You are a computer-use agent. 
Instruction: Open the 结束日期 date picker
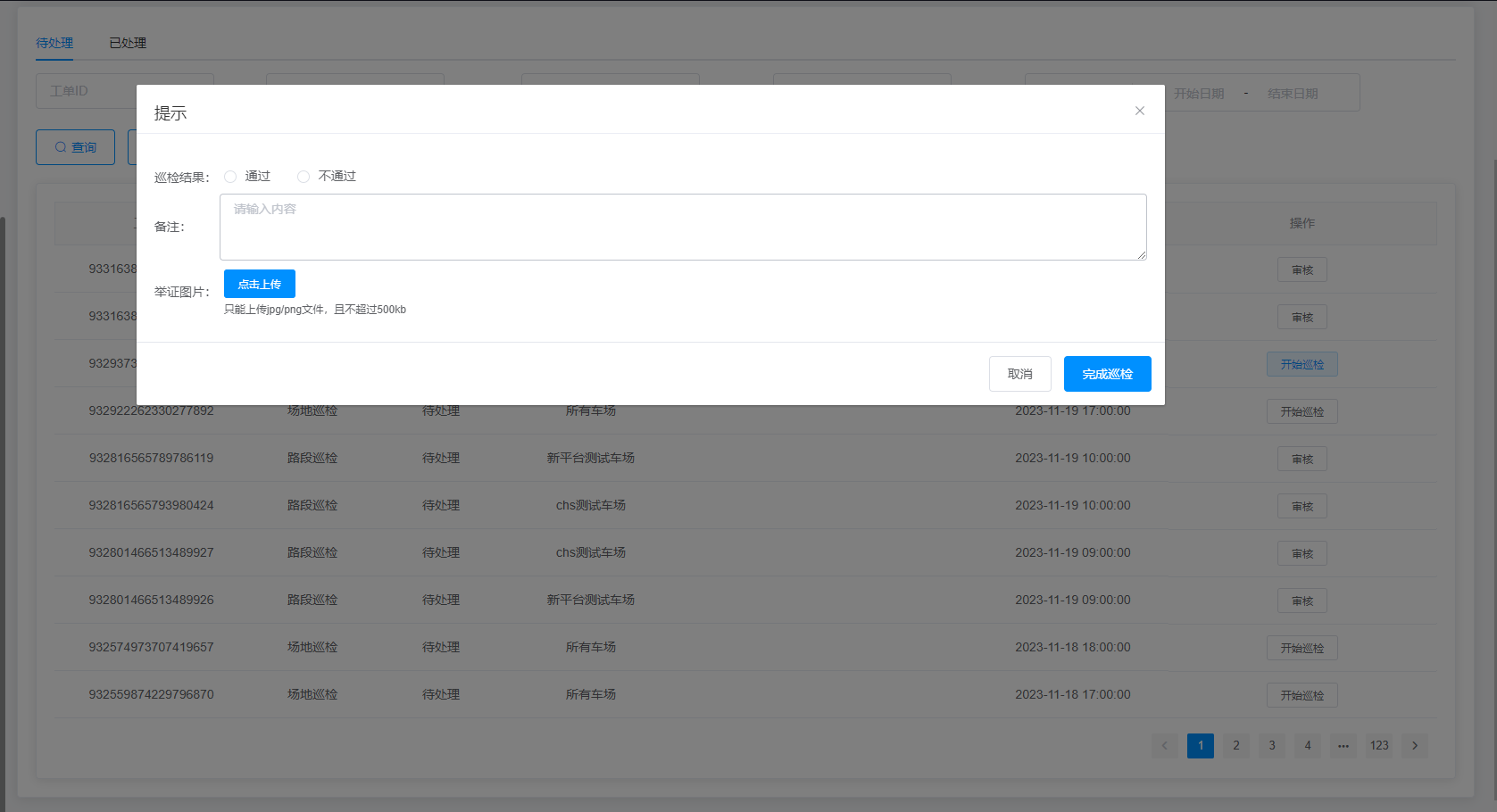[x=1292, y=94]
